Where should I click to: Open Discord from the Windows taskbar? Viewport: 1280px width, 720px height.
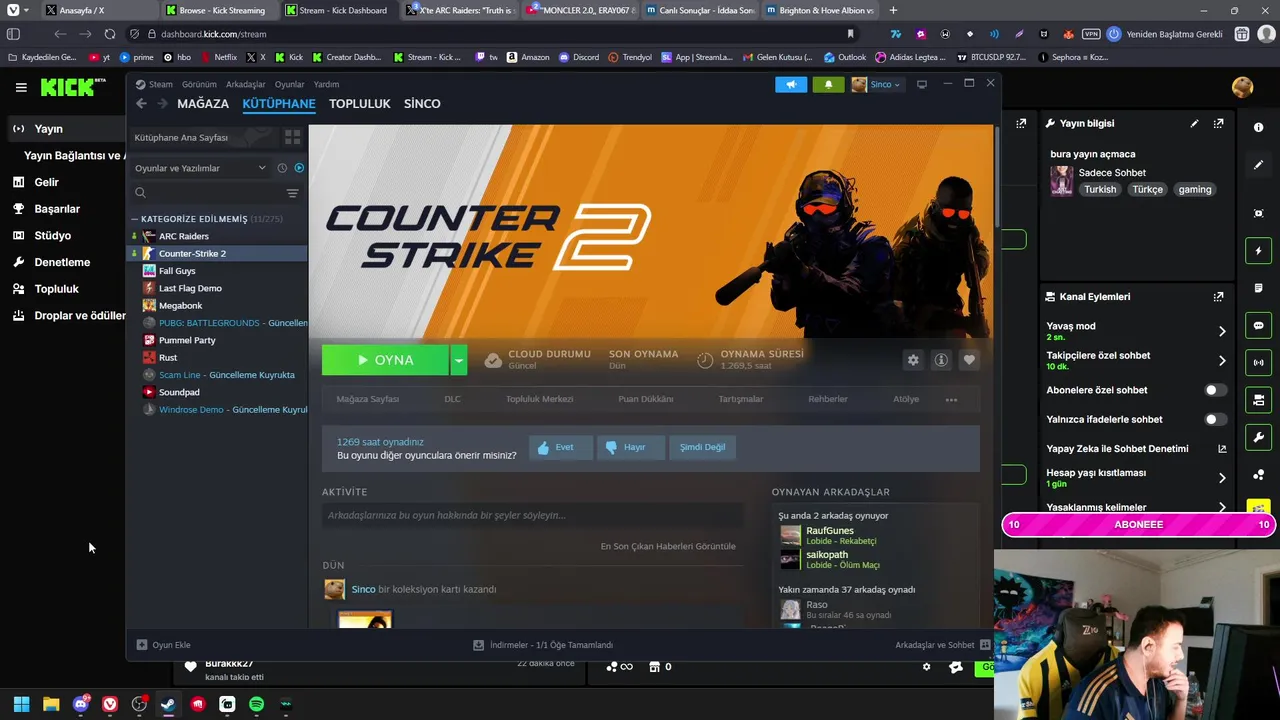point(80,704)
